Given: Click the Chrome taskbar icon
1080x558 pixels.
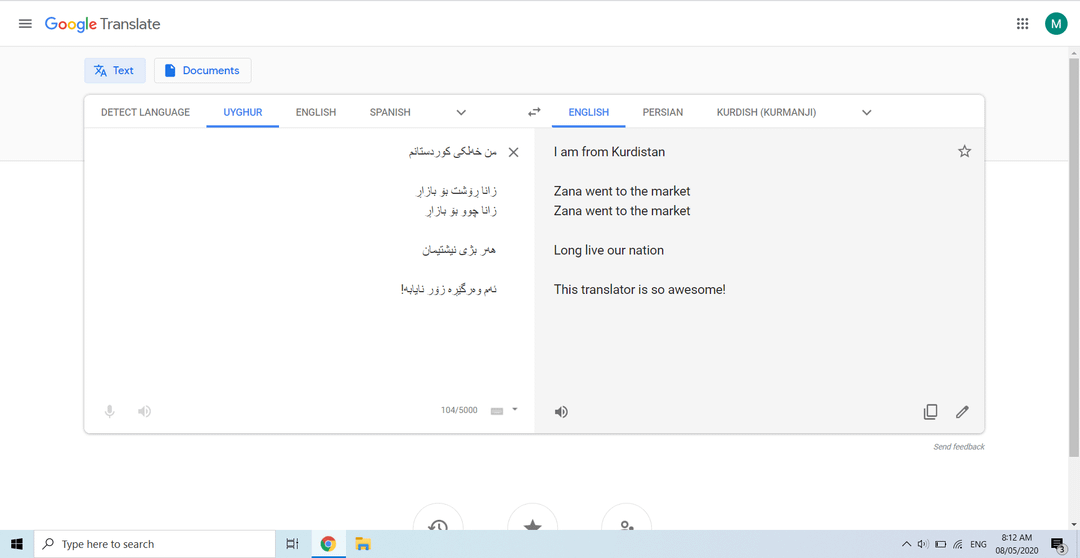Looking at the screenshot, I should pyautogui.click(x=328, y=544).
